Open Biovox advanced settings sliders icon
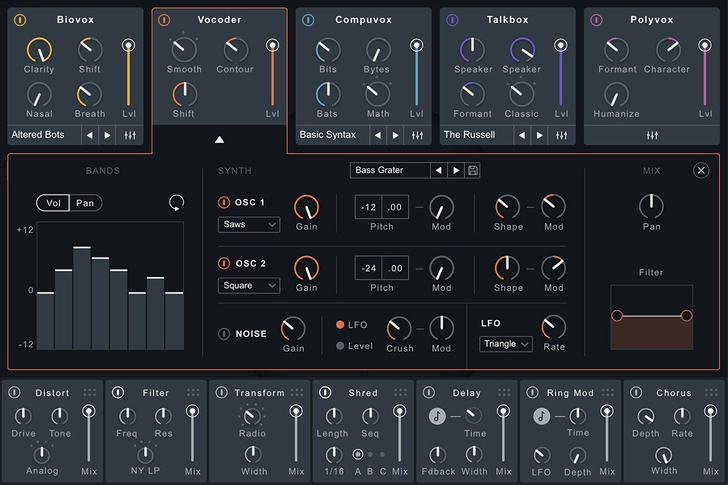728x485 pixels. click(x=131, y=135)
